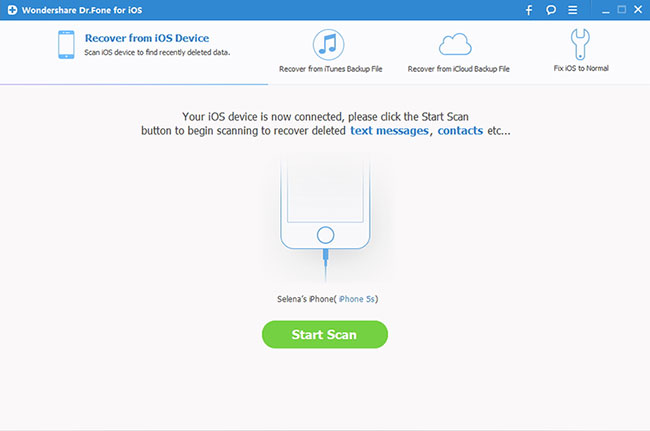Click the Facebook icon in title bar
The width and height of the screenshot is (650, 431).
tap(529, 10)
